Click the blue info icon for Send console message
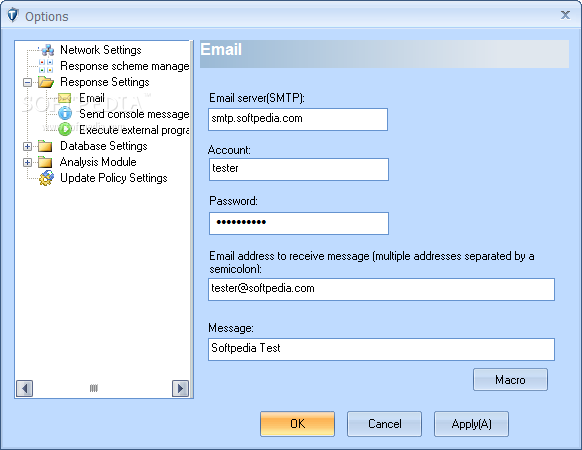 click(x=65, y=114)
